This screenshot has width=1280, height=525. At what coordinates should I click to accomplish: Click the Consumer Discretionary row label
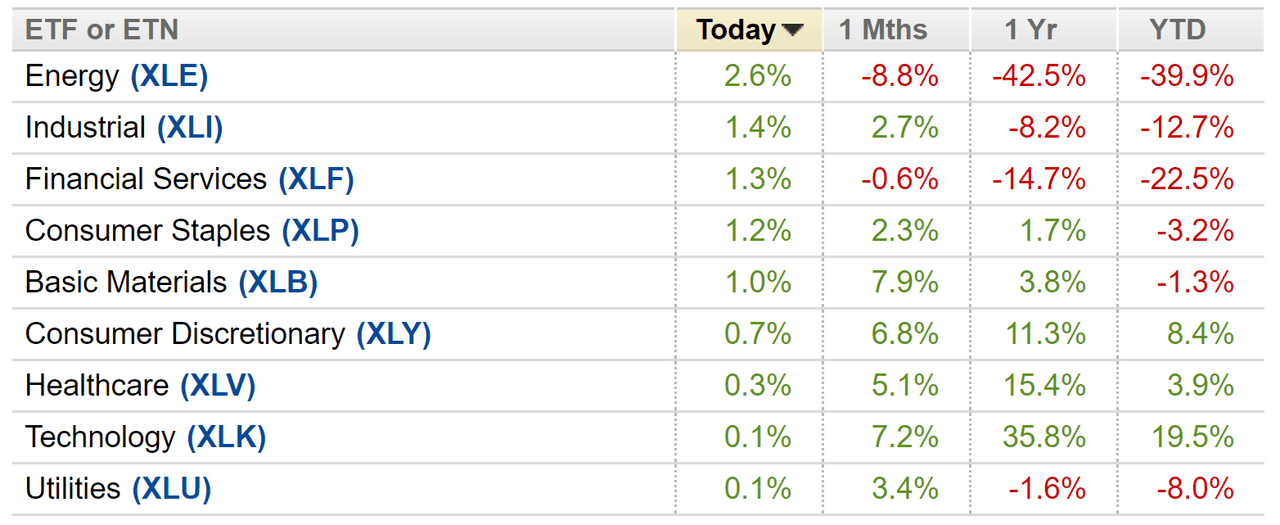pyautogui.click(x=185, y=334)
